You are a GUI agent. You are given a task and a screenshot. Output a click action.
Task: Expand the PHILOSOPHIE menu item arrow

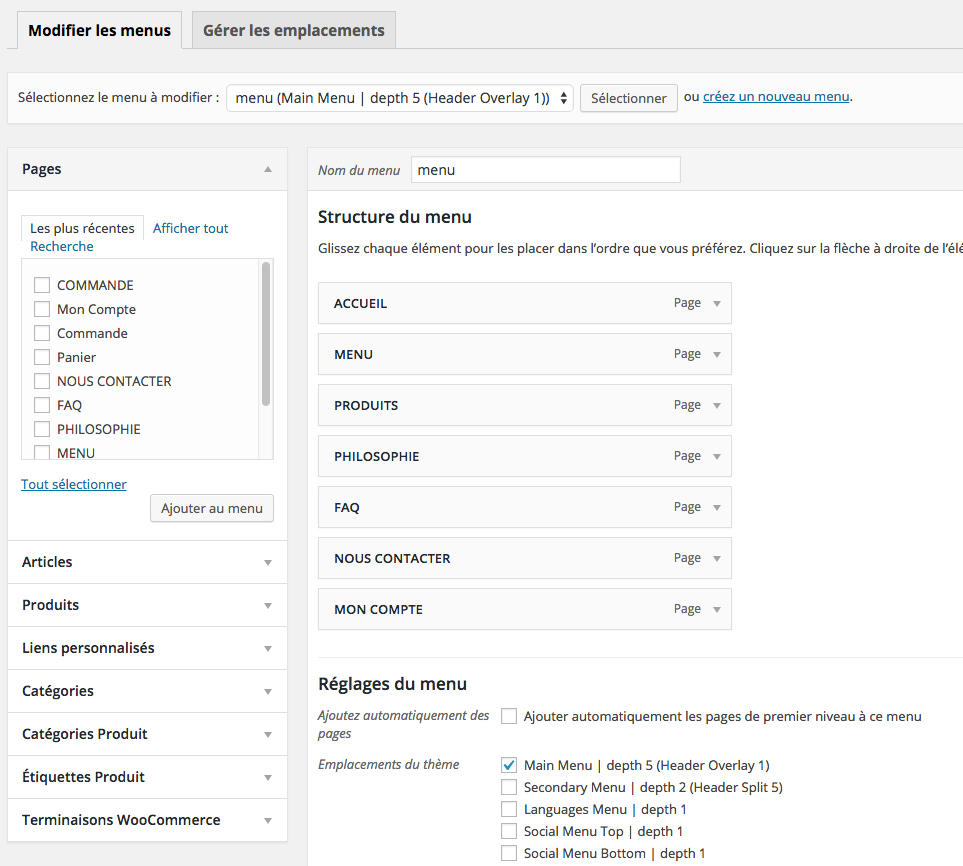(717, 456)
